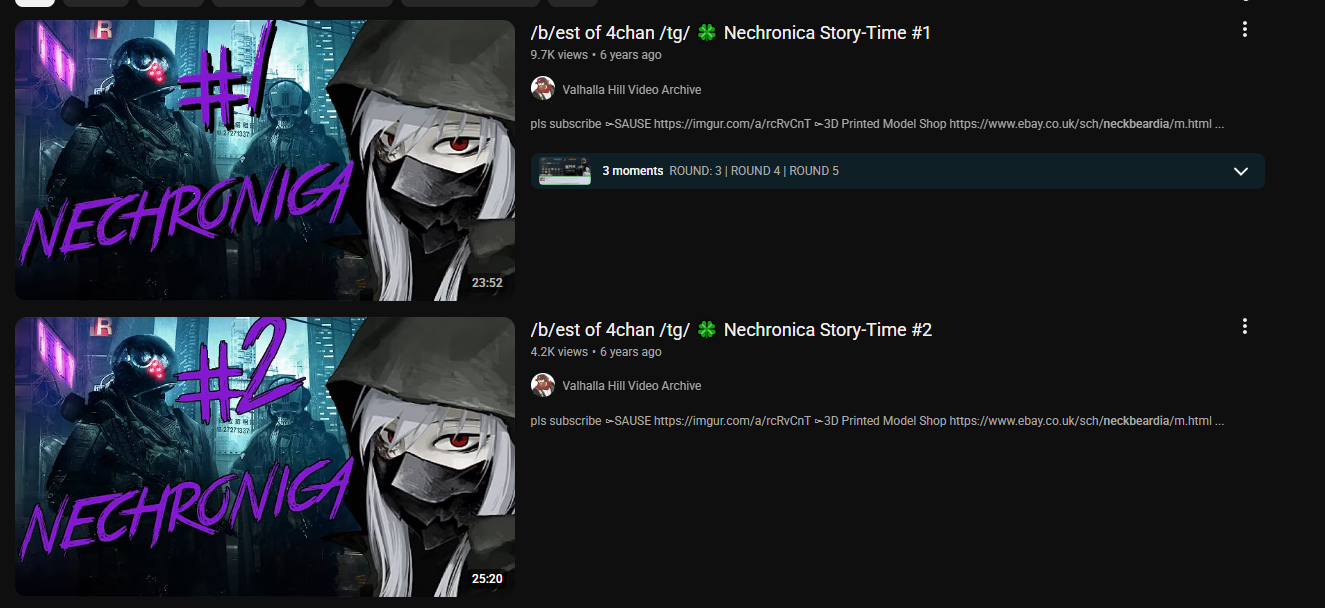Open the Nechronica Story-Time #1 video title
Screen dimensions: 1325x608
pyautogui.click(x=731, y=33)
